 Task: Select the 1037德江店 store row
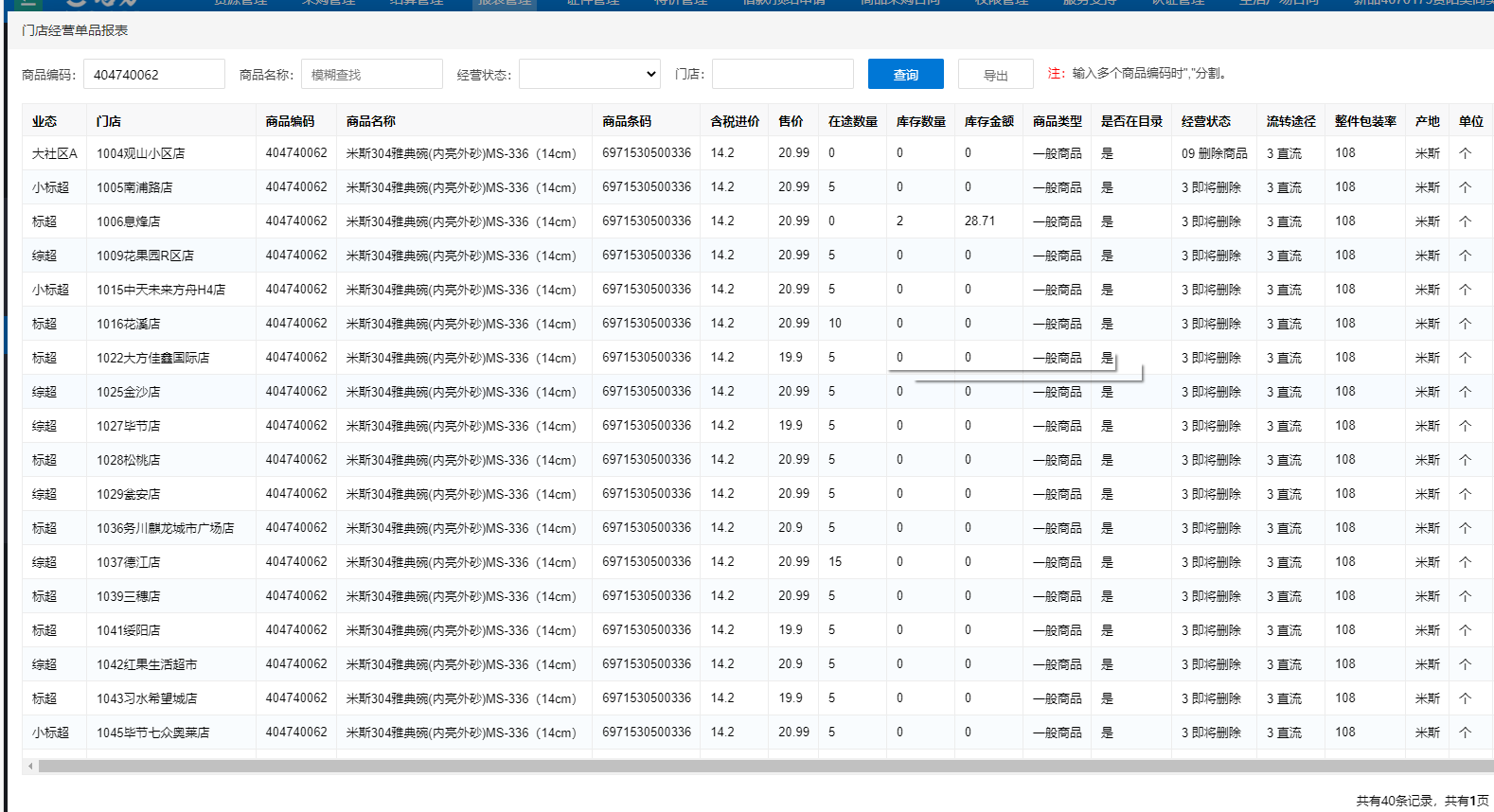point(129,562)
